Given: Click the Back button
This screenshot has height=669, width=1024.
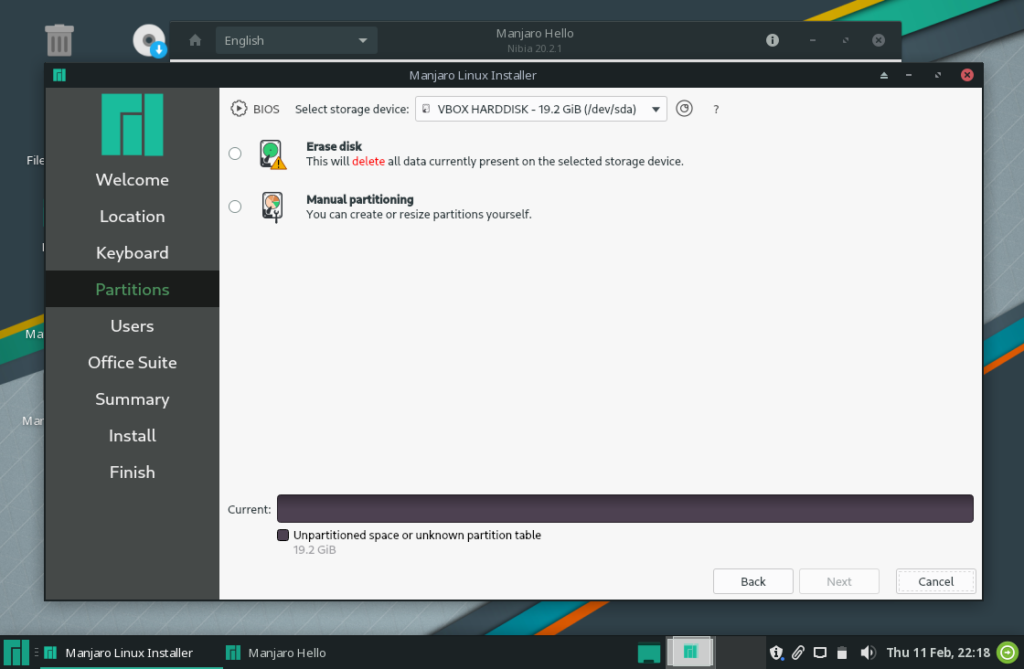Looking at the screenshot, I should coord(753,581).
